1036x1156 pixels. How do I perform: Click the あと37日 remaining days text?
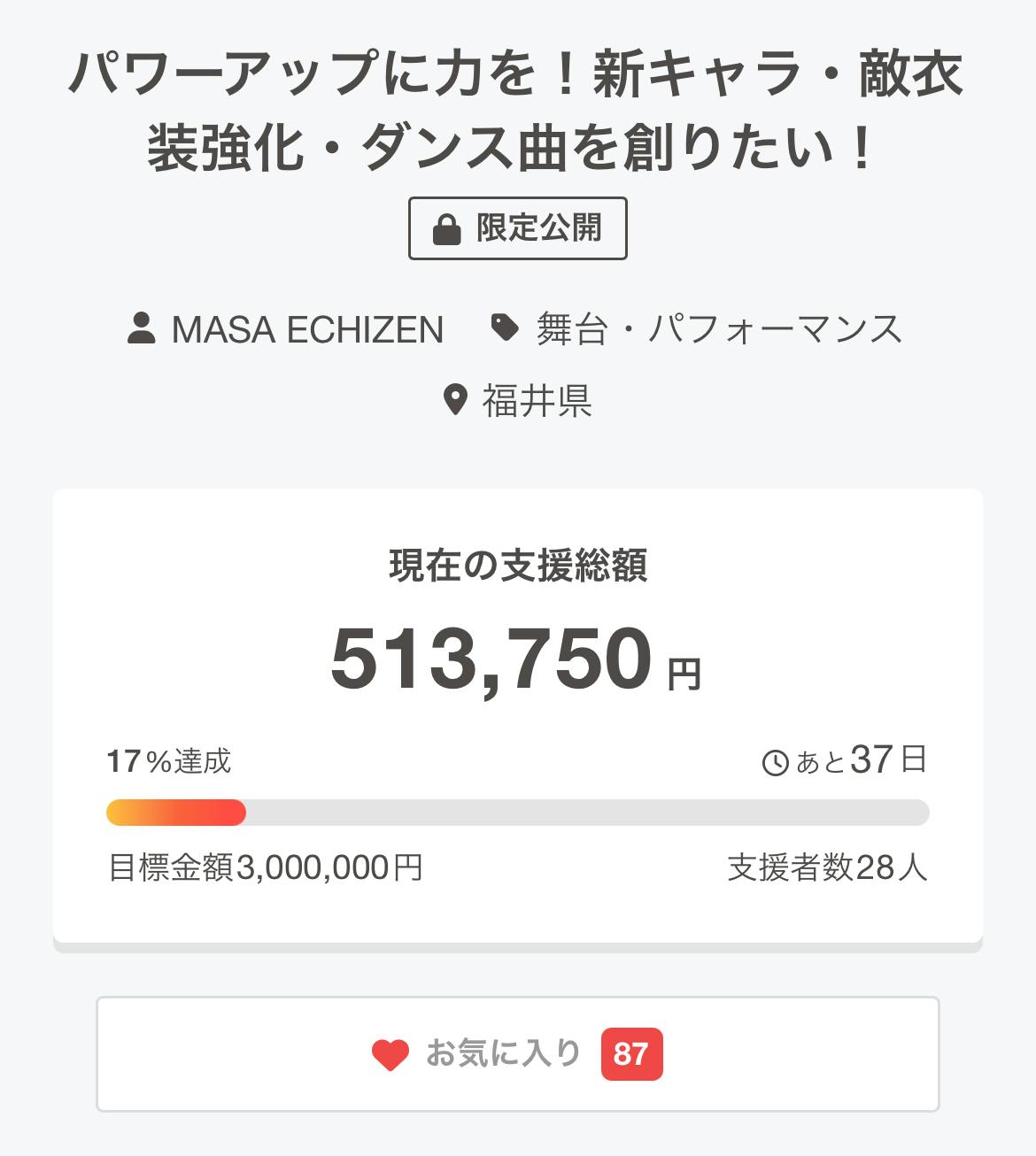click(861, 760)
